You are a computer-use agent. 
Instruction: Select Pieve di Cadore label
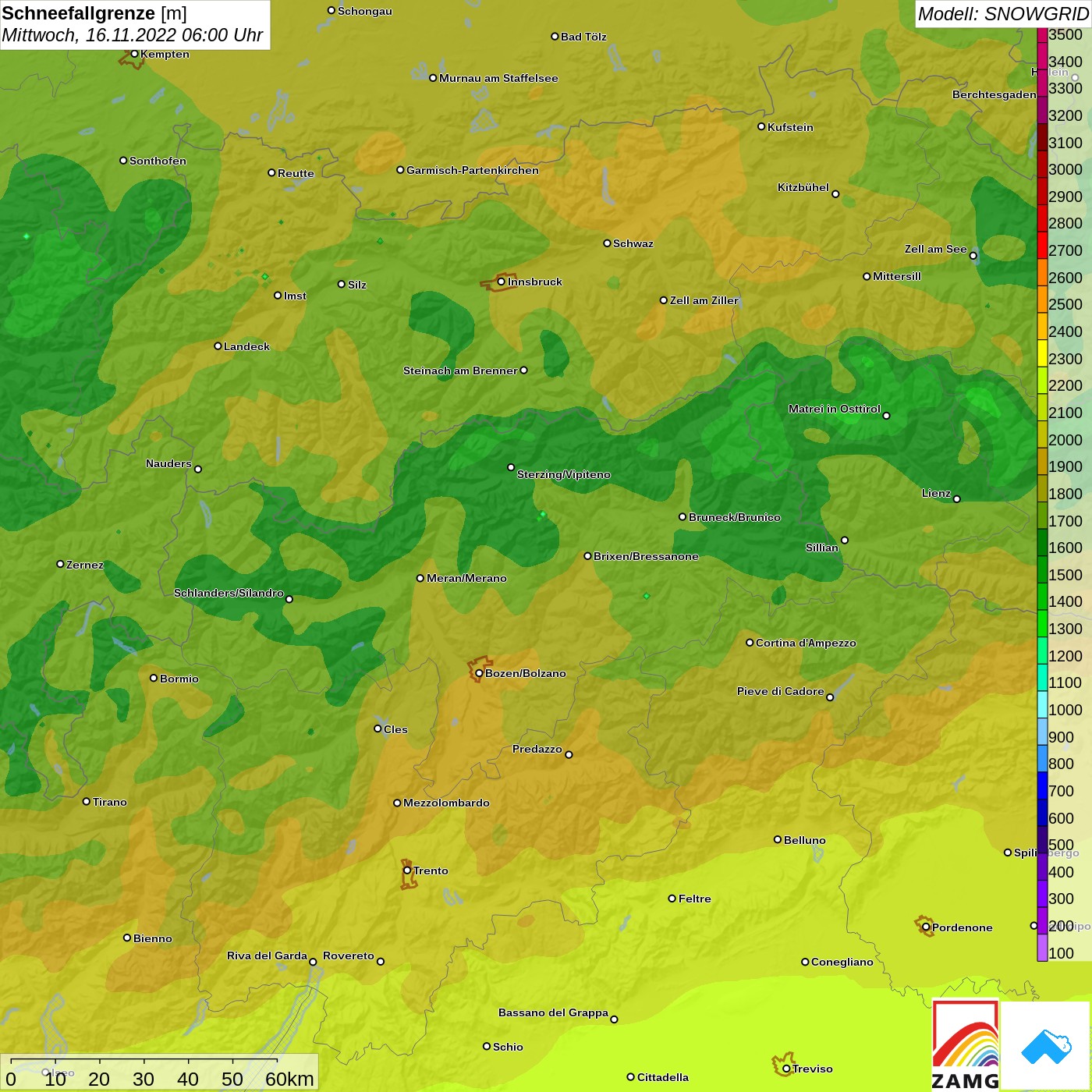(781, 691)
